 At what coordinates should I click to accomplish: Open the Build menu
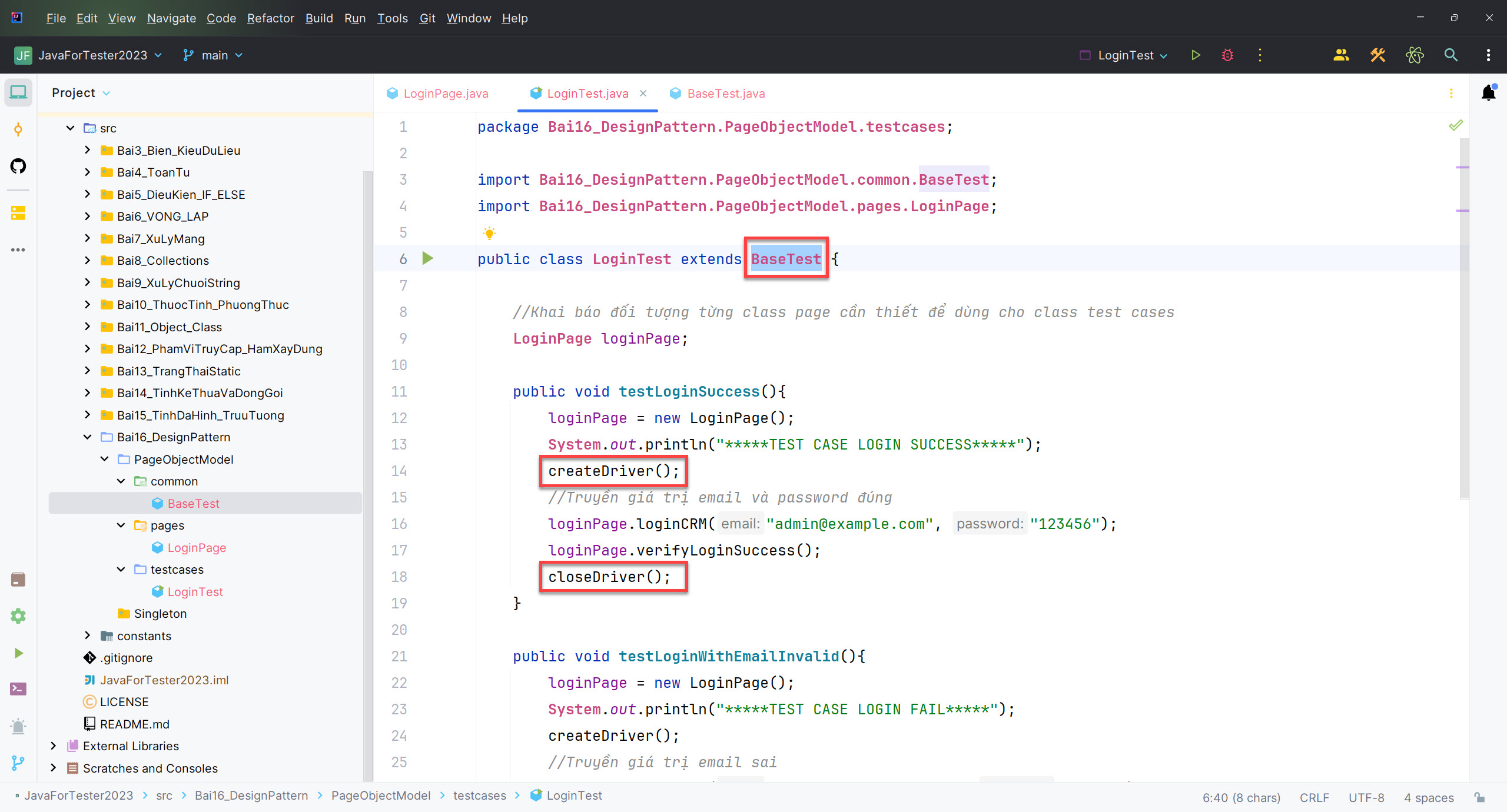tap(319, 18)
